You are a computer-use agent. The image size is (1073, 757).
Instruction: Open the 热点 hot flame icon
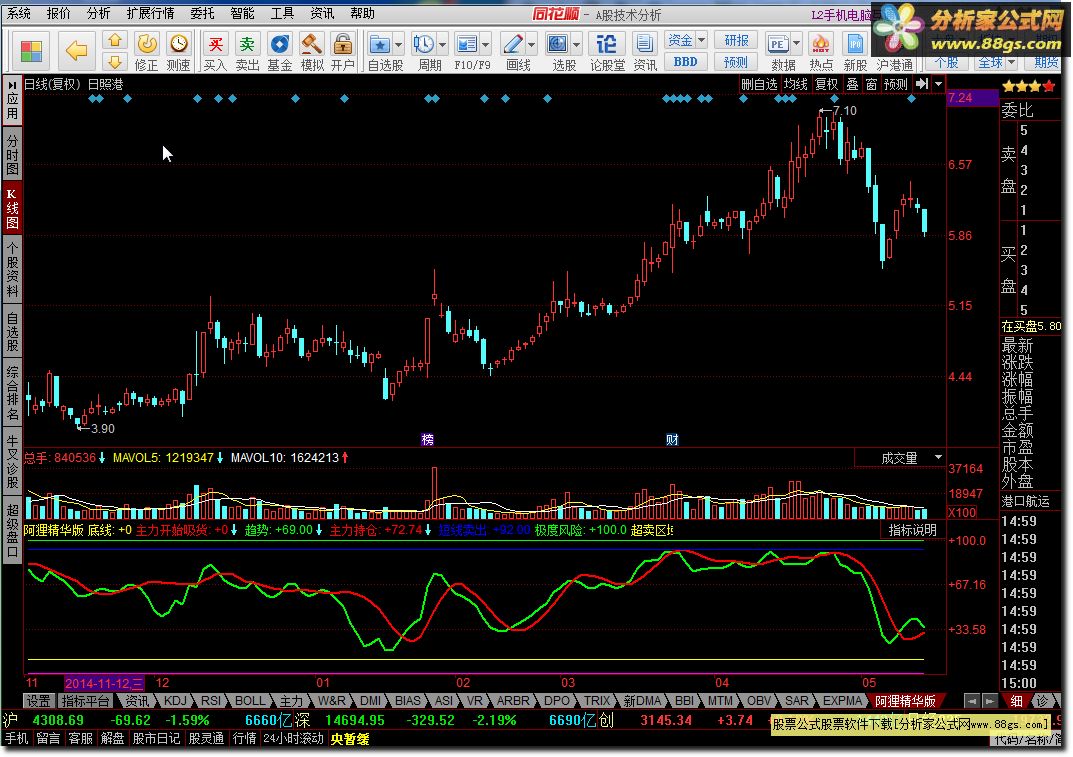(x=820, y=44)
